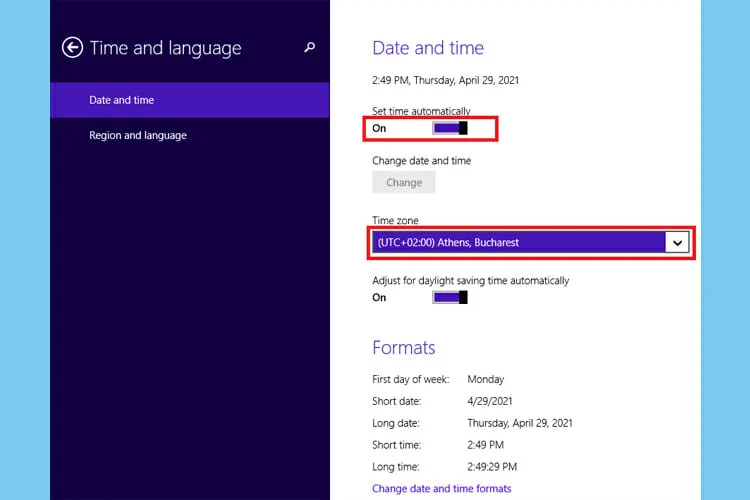Image resolution: width=750 pixels, height=500 pixels.
Task: Click the Time zone label
Action: pos(395,221)
